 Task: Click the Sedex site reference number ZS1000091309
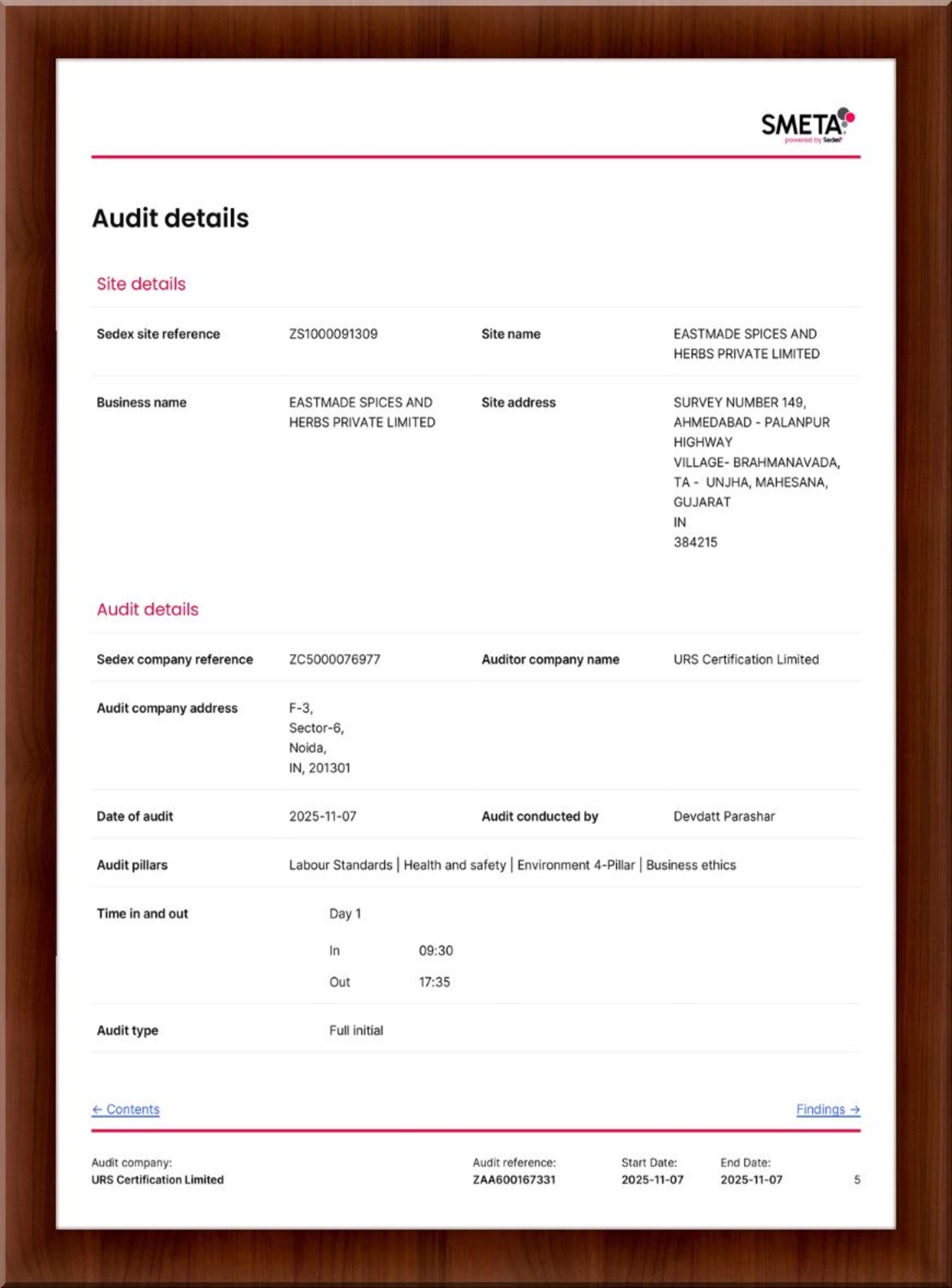(333, 334)
